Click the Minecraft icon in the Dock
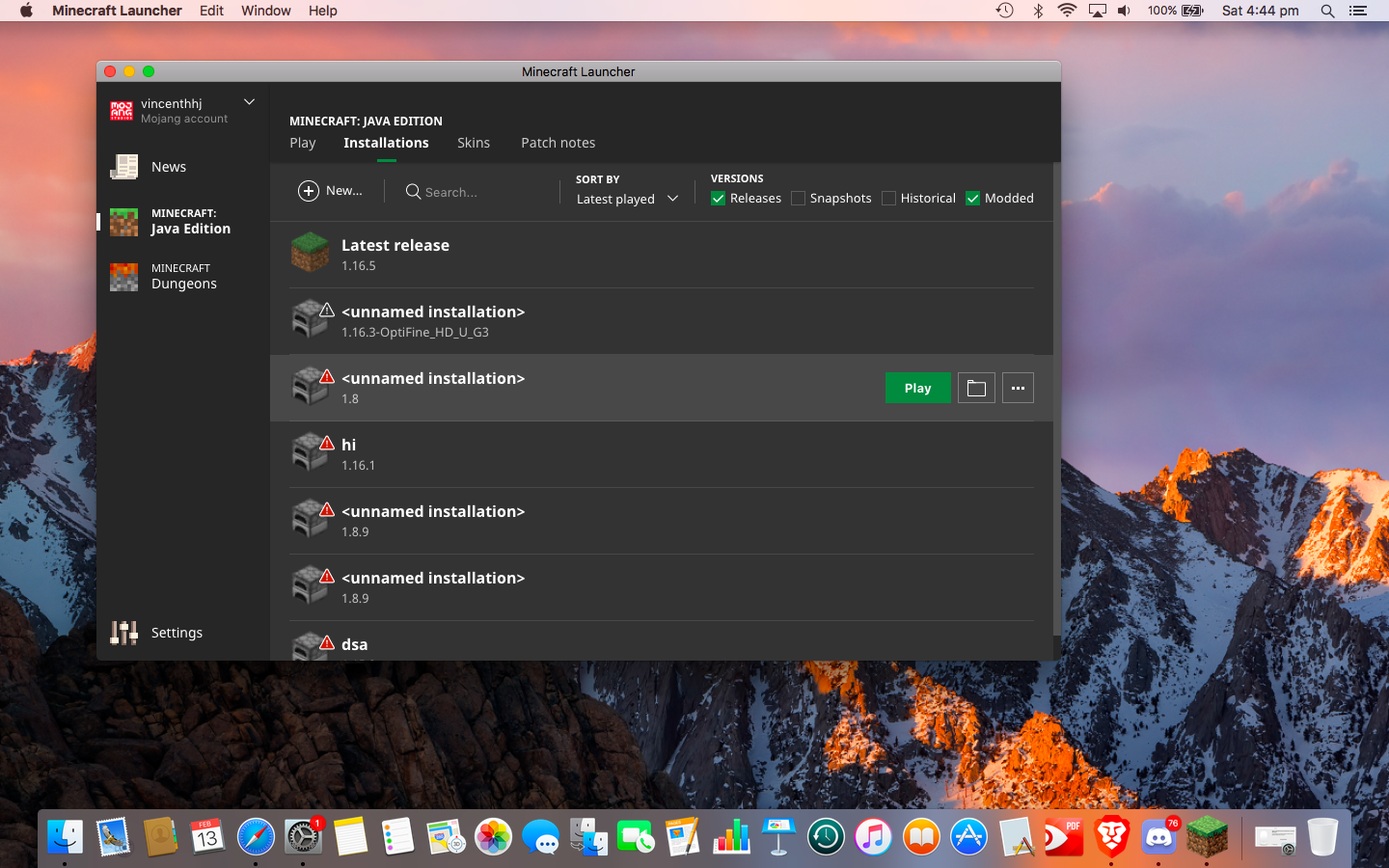 click(x=1207, y=836)
